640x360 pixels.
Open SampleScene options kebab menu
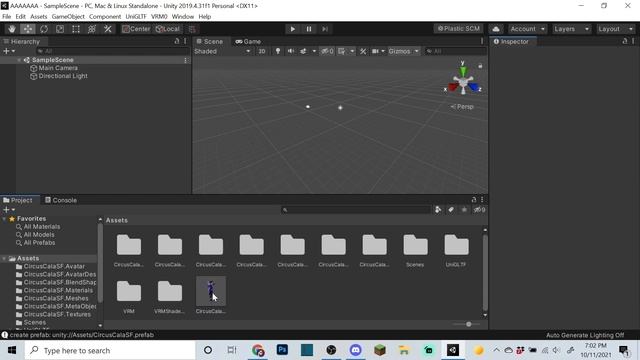186,60
